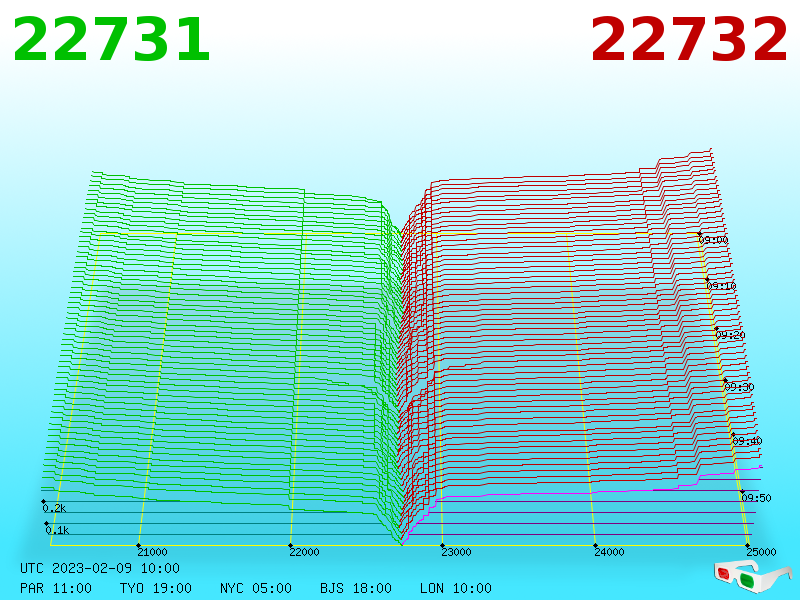800x600 pixels.
Task: Click the 0.2k depth axis label
Action: point(54,508)
